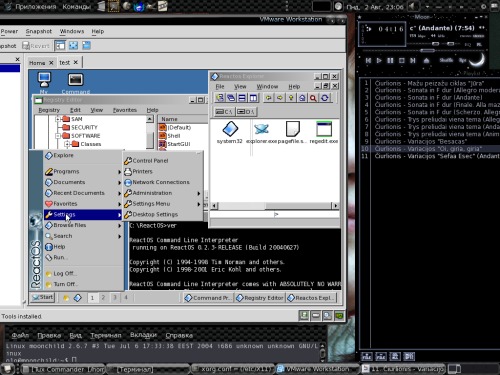Click the Command Prompt desktop icon
The image size is (500, 375).
76,83
